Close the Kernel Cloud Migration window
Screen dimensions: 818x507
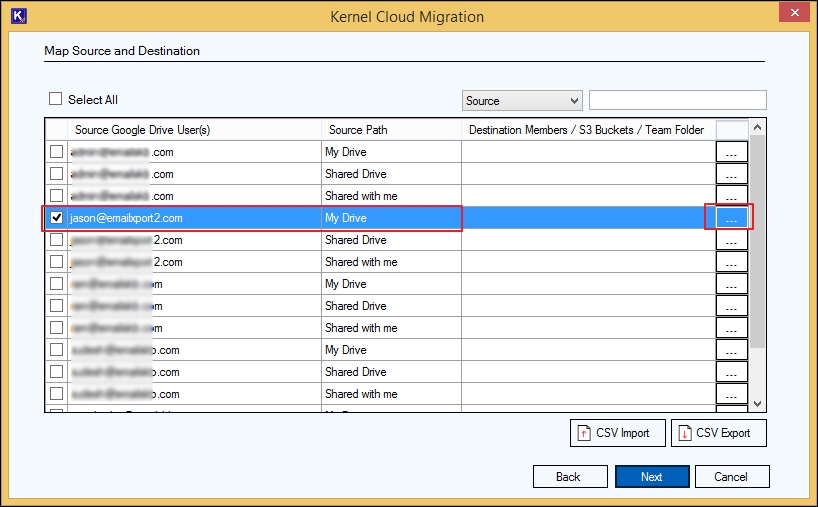click(794, 13)
